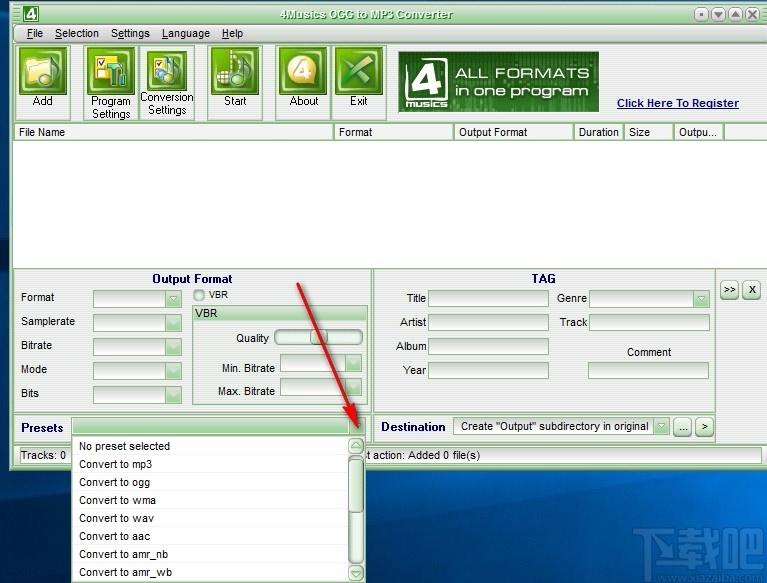Click preset list scroll up arrow
The width and height of the screenshot is (767, 583).
356,446
